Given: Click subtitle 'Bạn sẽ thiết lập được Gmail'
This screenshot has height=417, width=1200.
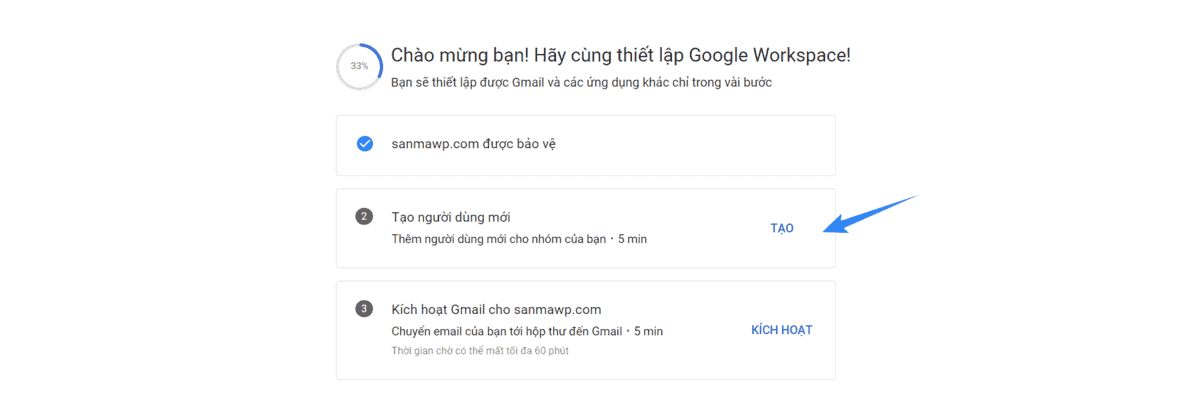Looking at the screenshot, I should coord(581,83).
